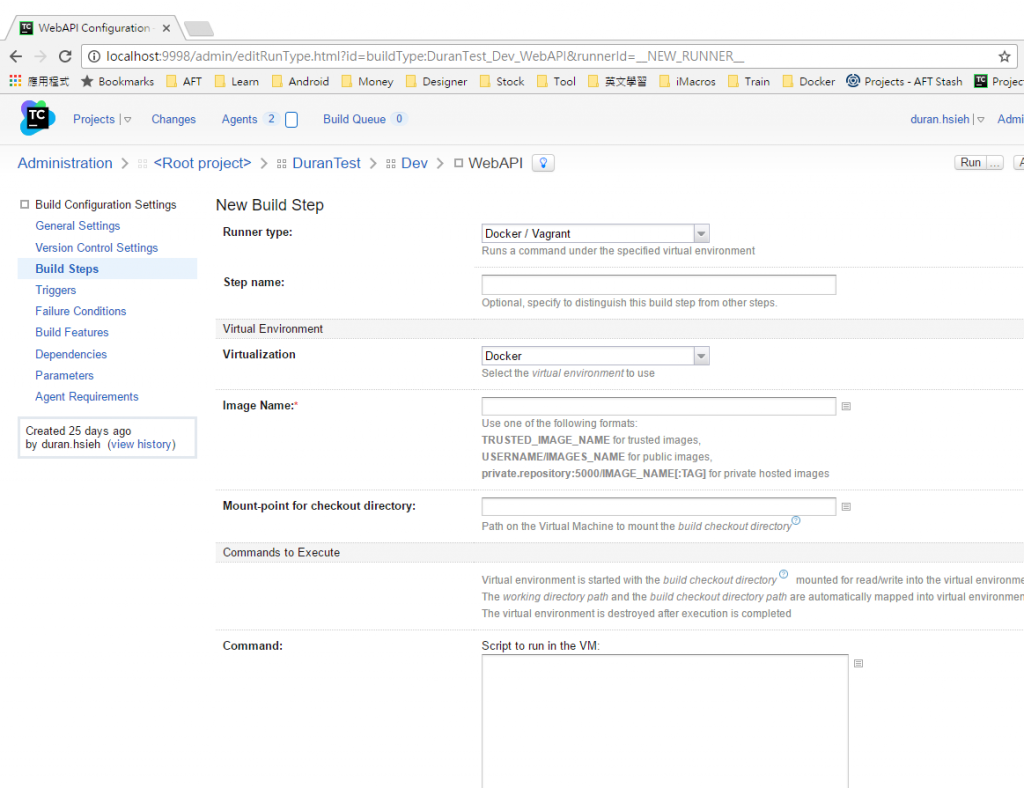Open the Agents page
This screenshot has width=1024, height=788.
tap(239, 119)
